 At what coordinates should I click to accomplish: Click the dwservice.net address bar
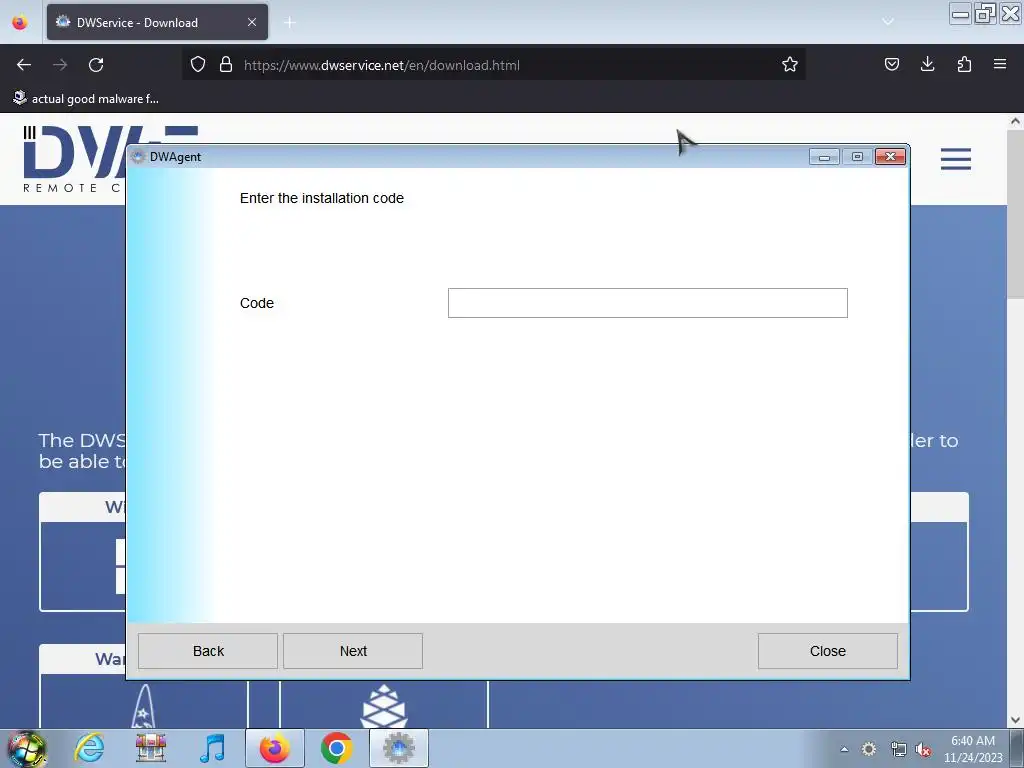tap(496, 65)
